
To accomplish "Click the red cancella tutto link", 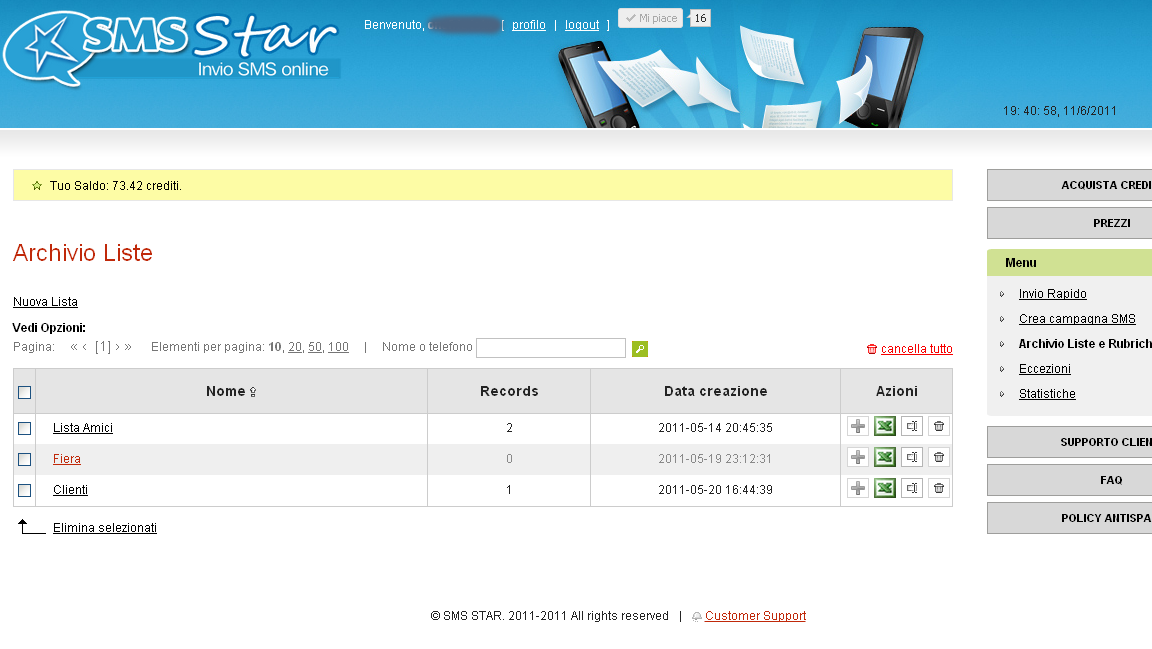I will click(x=916, y=349).
